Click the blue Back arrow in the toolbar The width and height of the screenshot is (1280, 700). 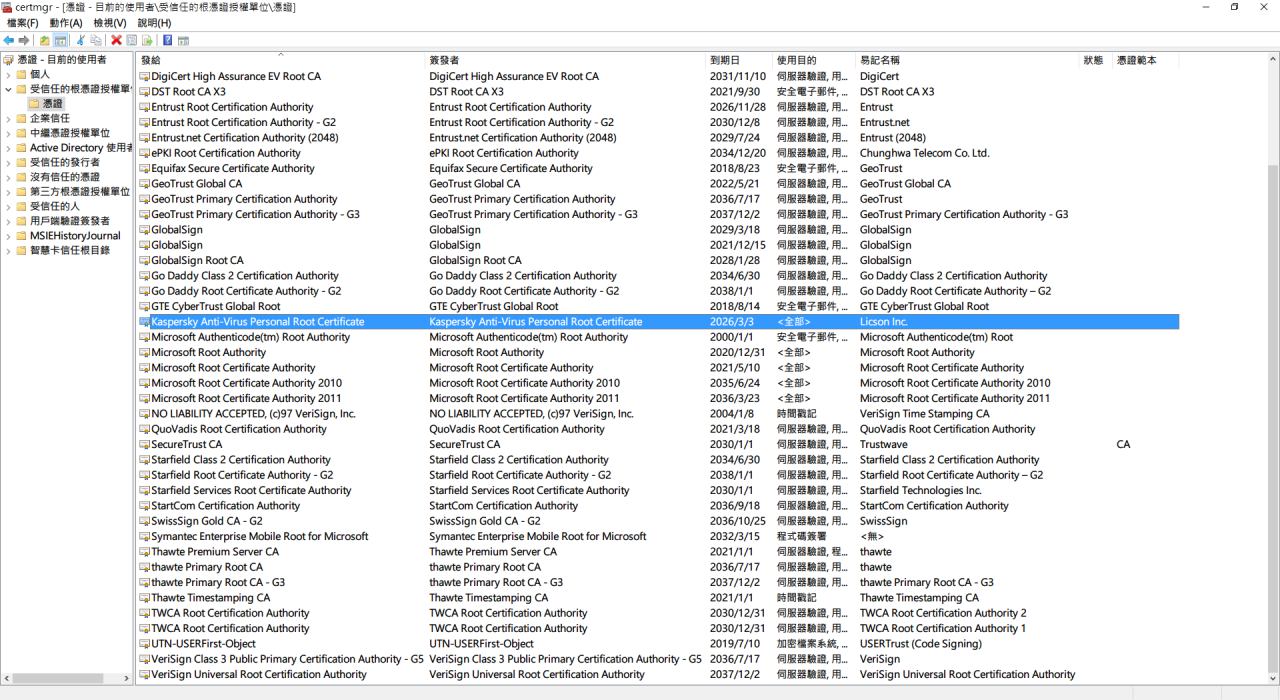click(x=9, y=40)
